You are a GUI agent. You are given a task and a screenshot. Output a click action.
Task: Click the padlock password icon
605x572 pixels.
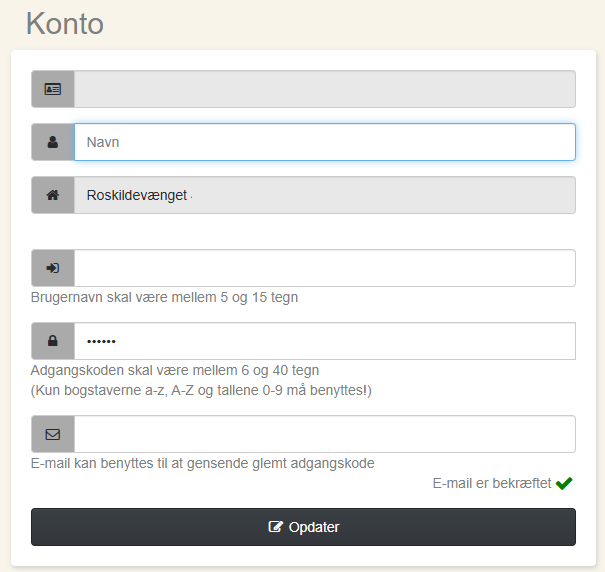pos(53,341)
